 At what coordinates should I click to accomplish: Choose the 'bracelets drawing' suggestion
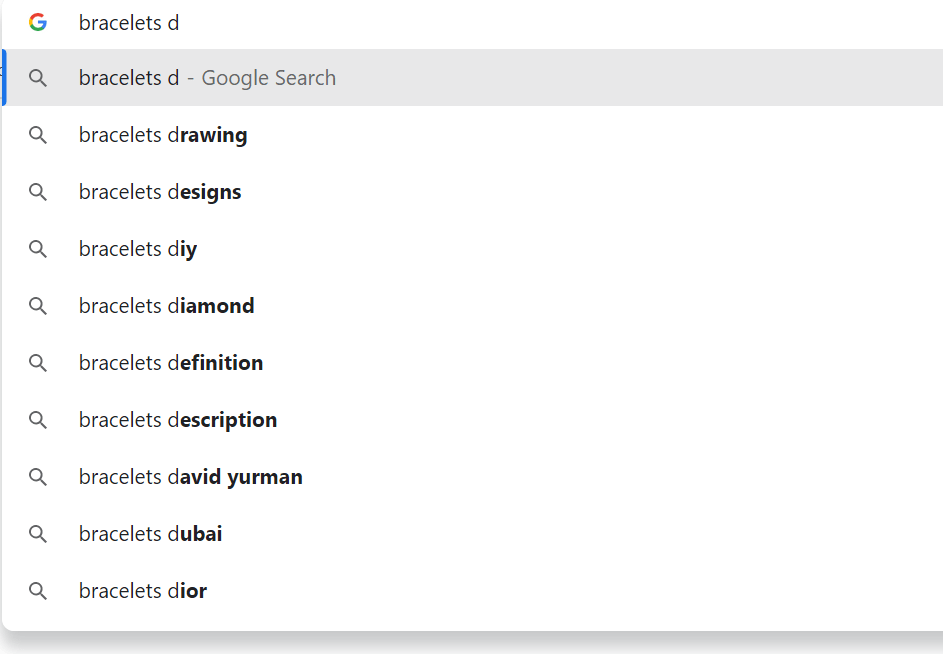(x=473, y=135)
